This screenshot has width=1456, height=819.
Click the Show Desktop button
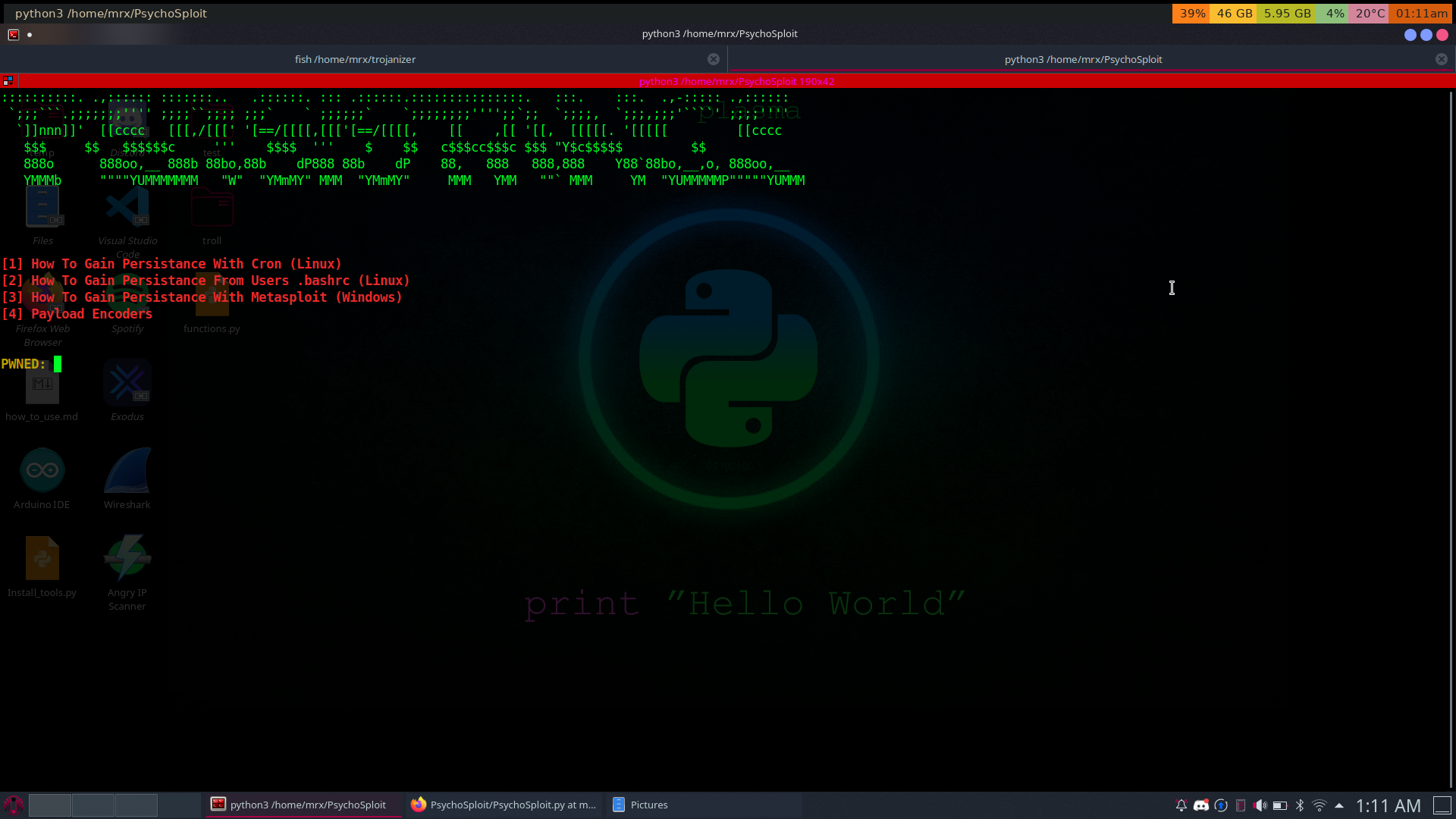pos(1442,805)
